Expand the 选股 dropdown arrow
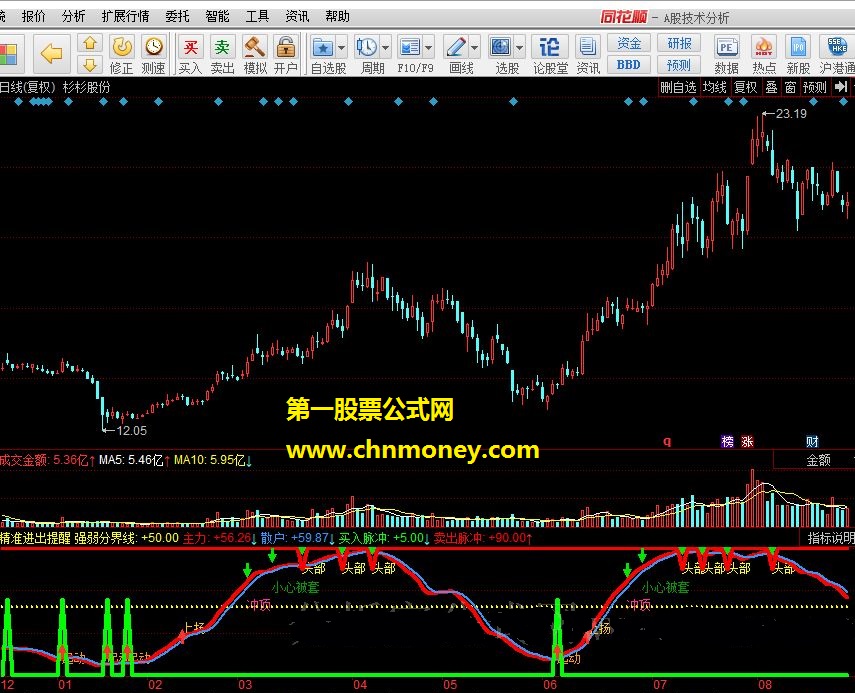The height and width of the screenshot is (693, 855). (519, 48)
